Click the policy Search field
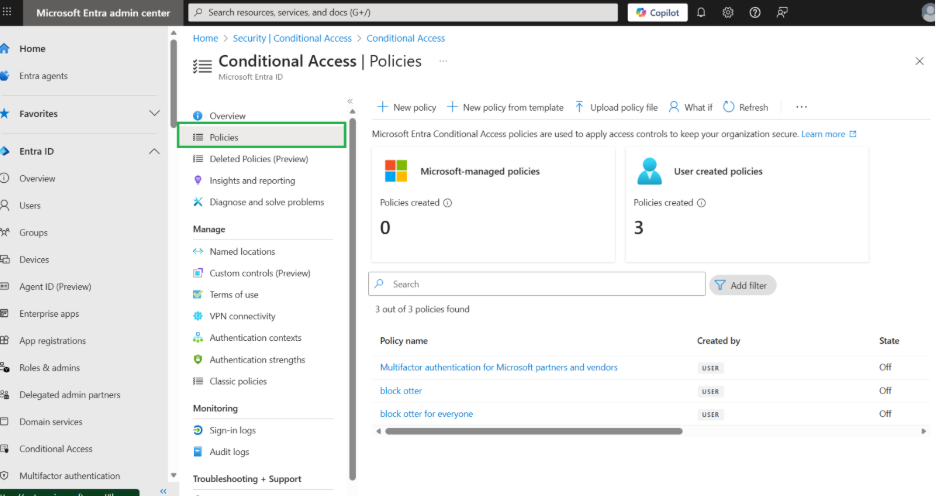Image resolution: width=936 pixels, height=496 pixels. (537, 284)
